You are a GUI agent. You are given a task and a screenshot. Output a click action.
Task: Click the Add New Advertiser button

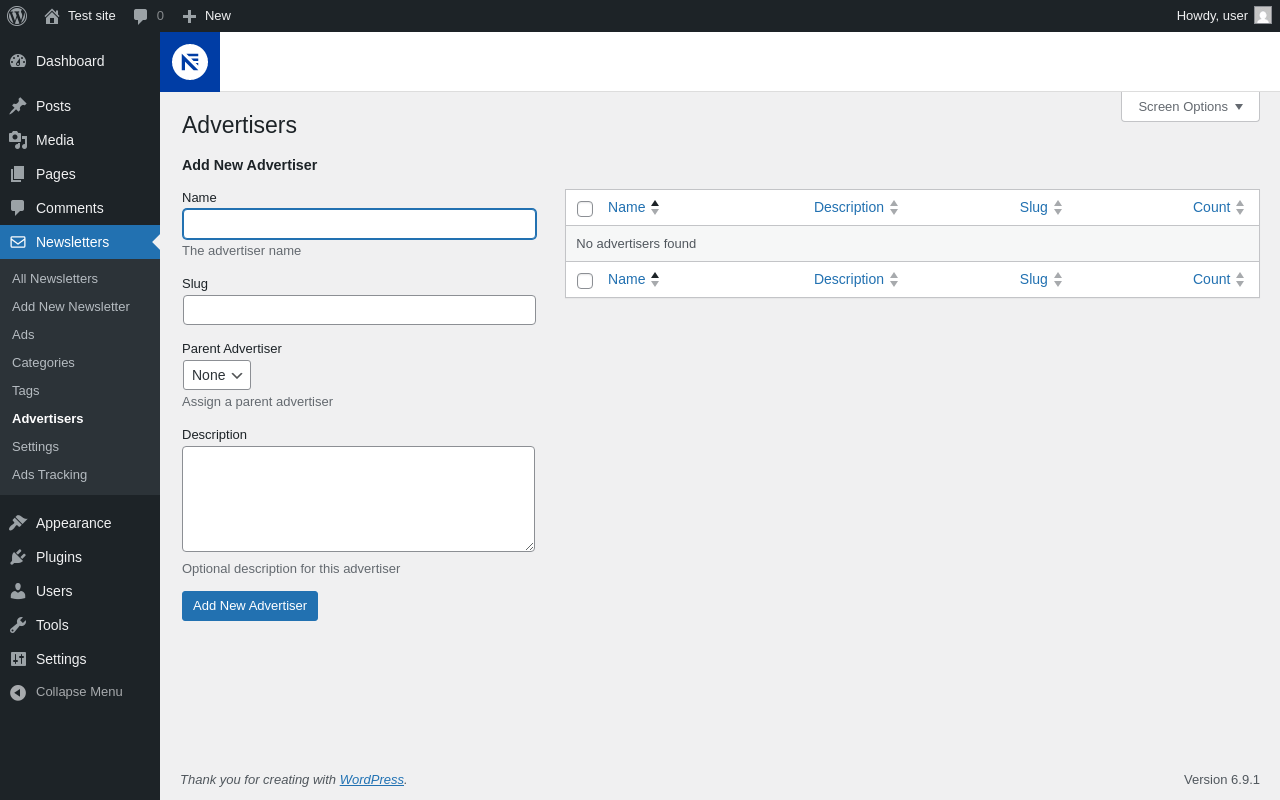[x=250, y=606]
